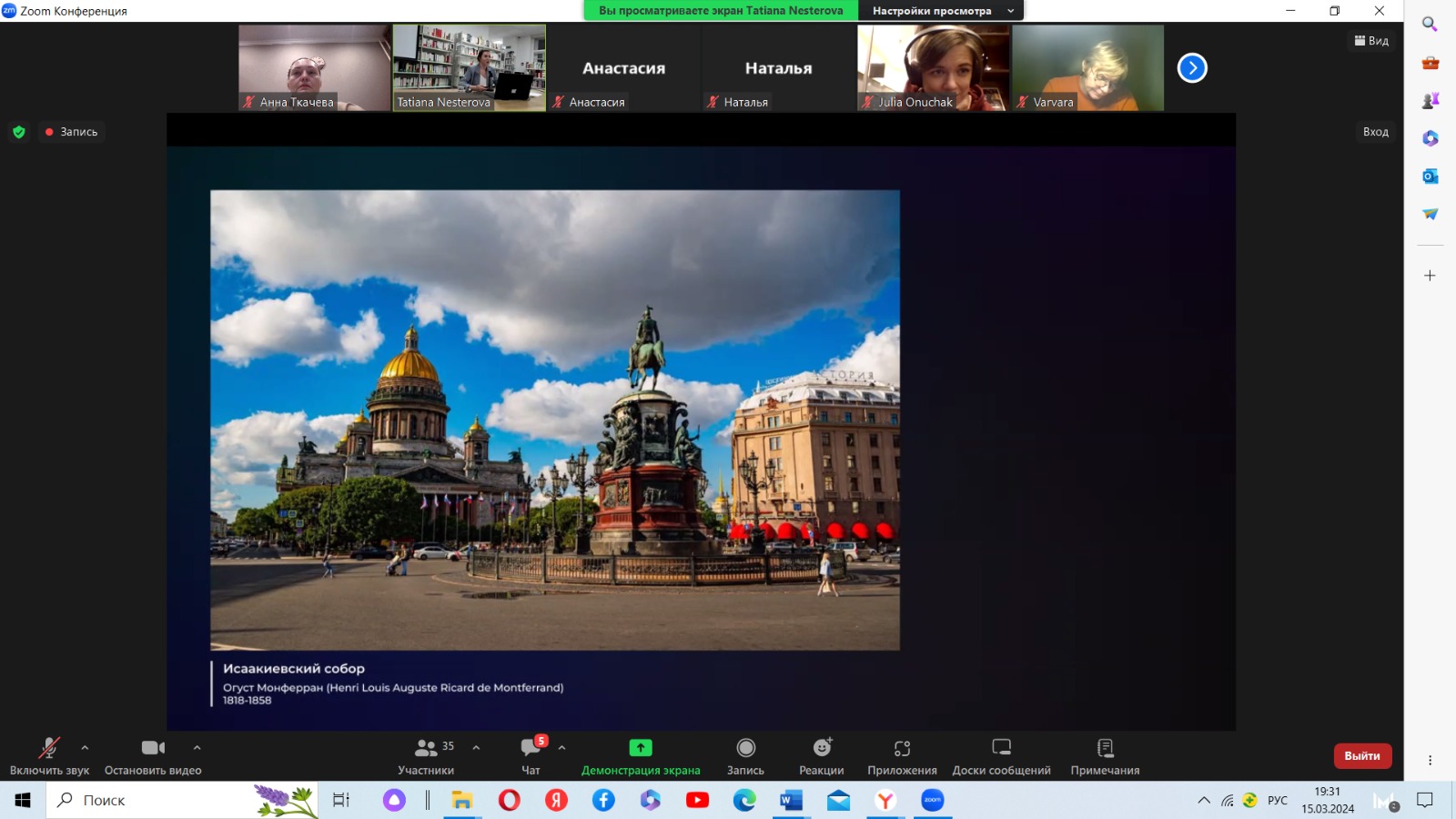Viewport: 1456px width, 819px height.
Task: Expand the chat options arrow
Action: click(x=562, y=748)
